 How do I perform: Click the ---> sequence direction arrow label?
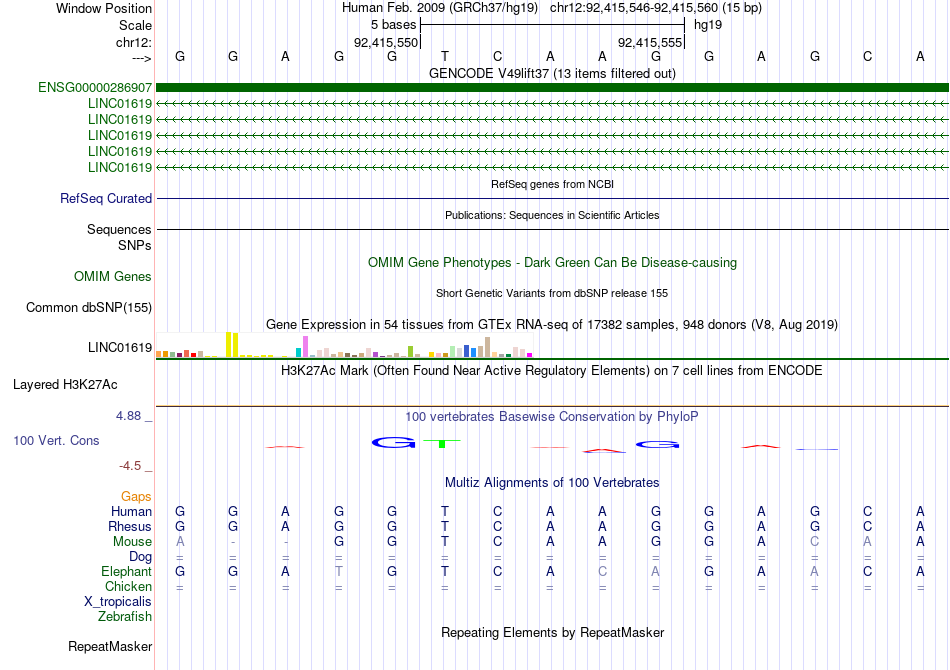tap(142, 58)
